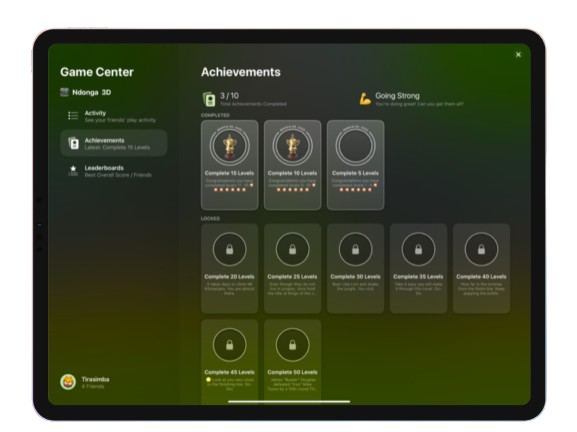Click the lock icon on Complete 40 Levels
577x432 pixels.
pos(481,249)
